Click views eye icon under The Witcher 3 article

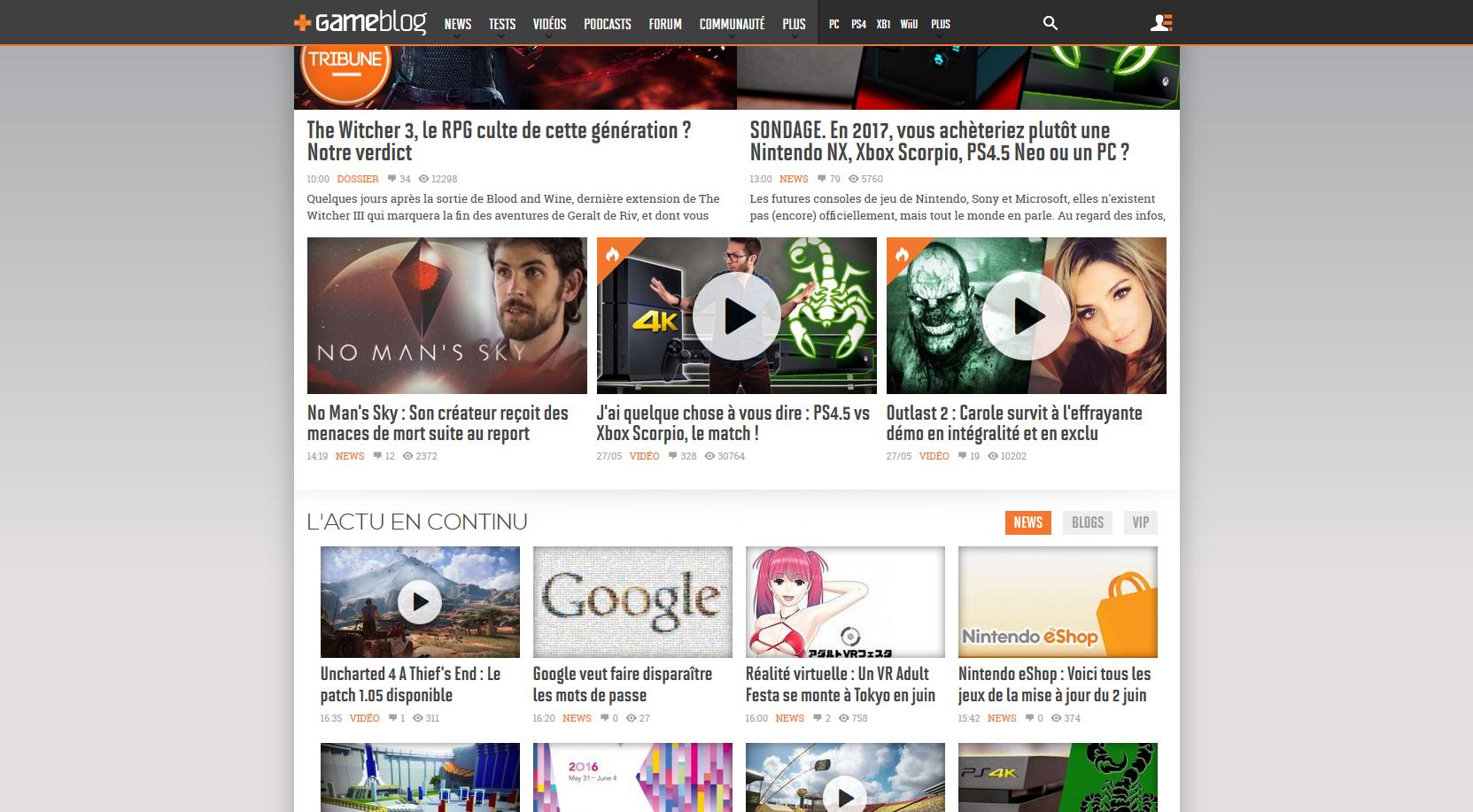423,179
